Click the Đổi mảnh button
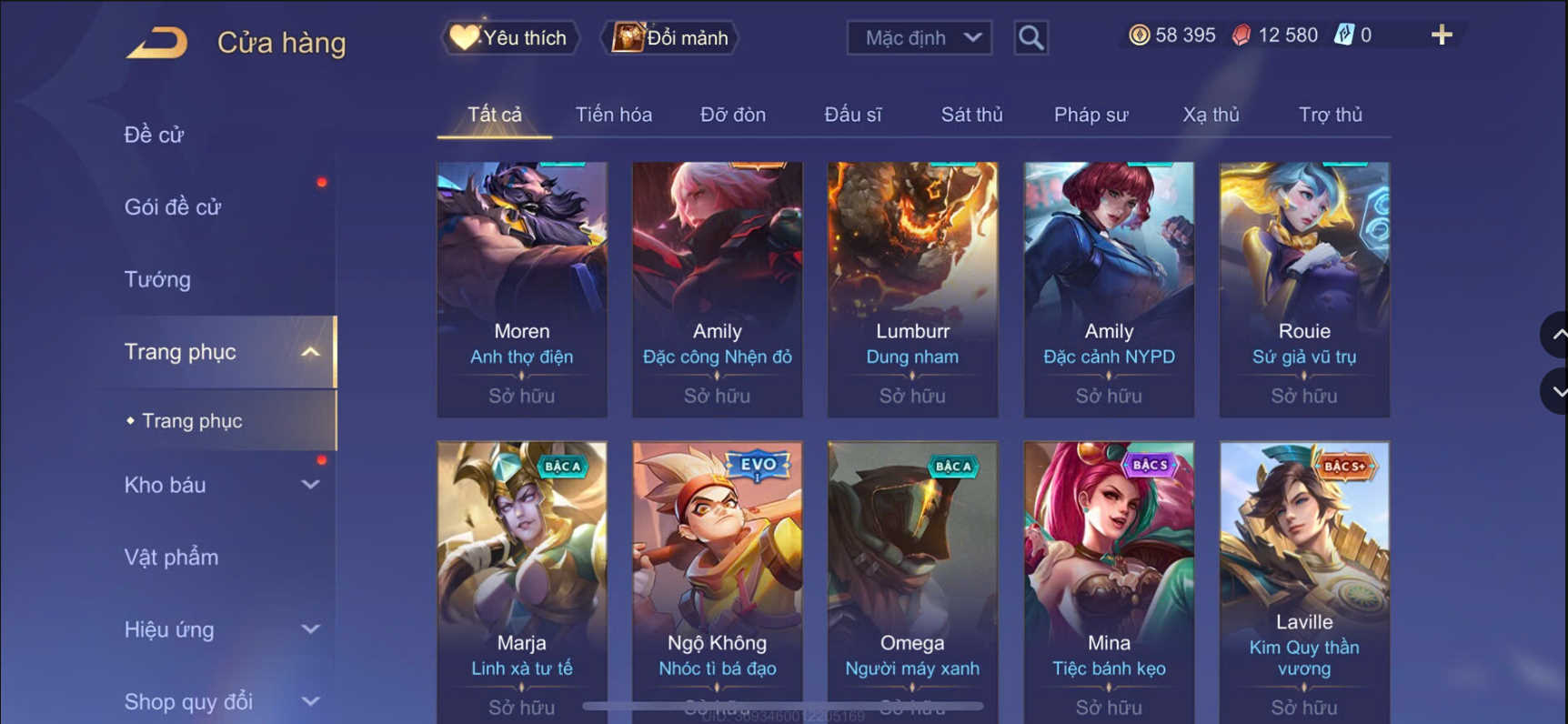The height and width of the screenshot is (724, 1568). coord(670,38)
